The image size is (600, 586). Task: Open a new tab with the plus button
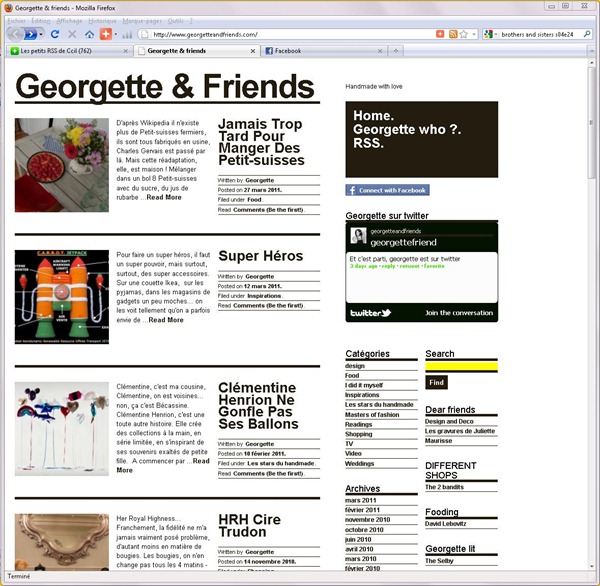pos(396,51)
